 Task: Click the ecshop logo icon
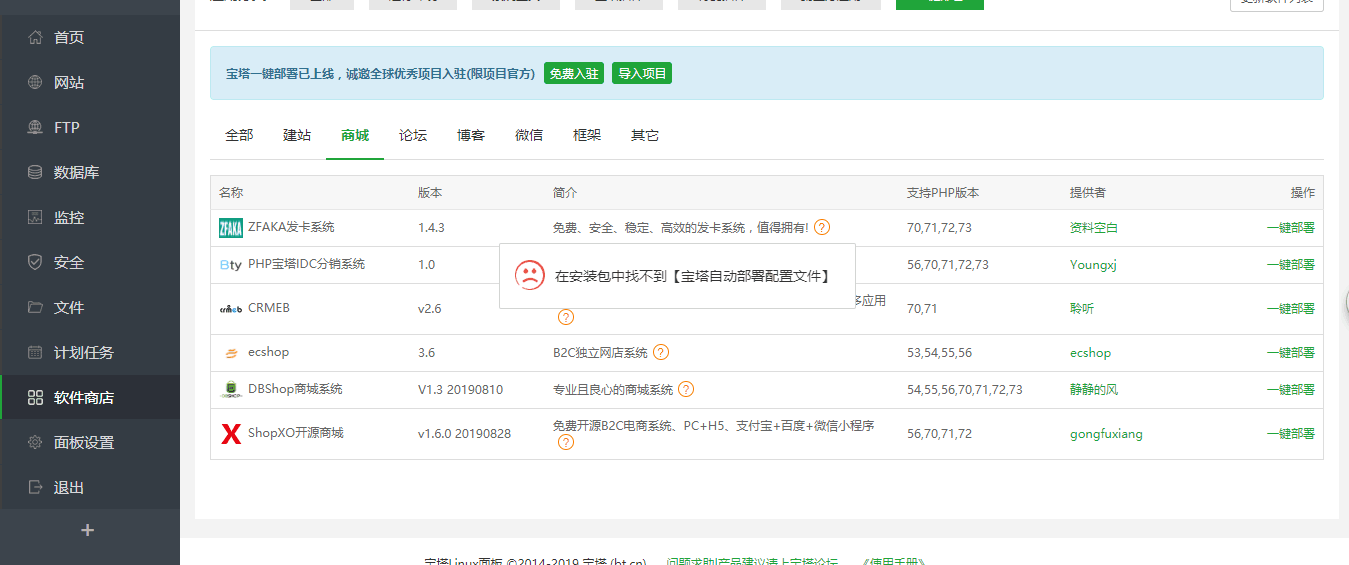(231, 353)
